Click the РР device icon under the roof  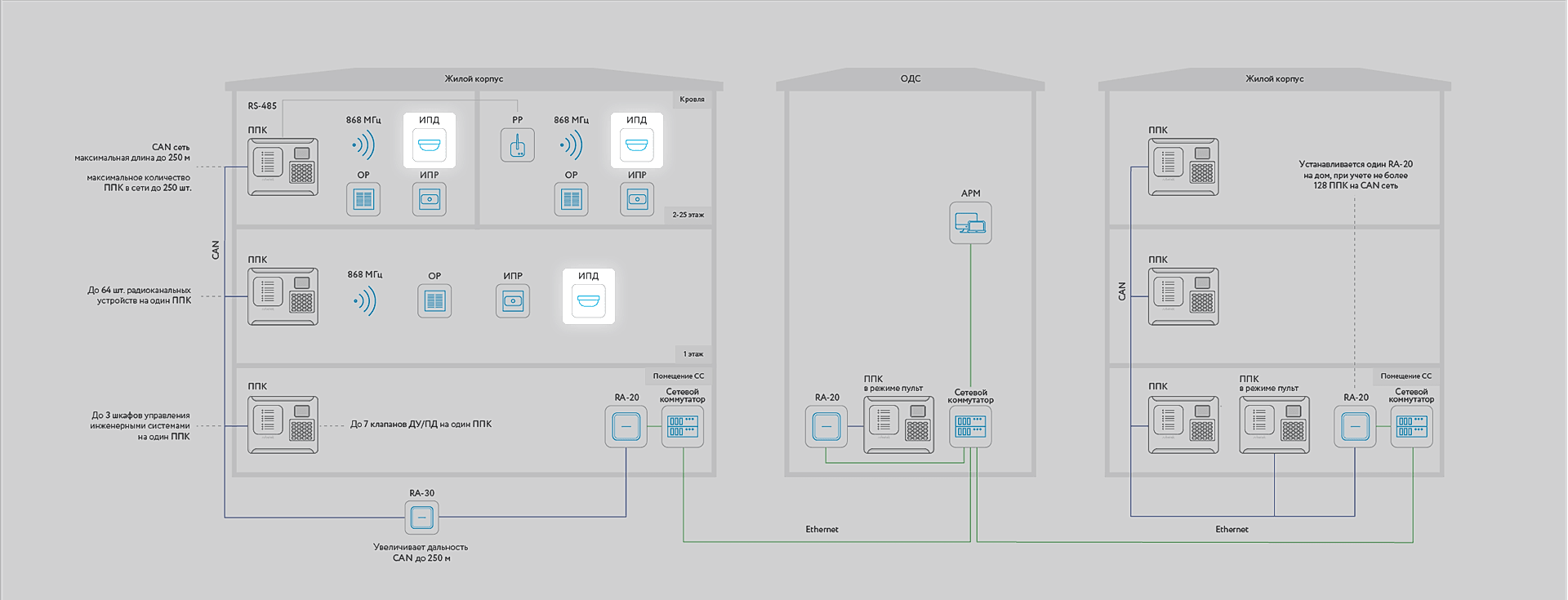[517, 145]
